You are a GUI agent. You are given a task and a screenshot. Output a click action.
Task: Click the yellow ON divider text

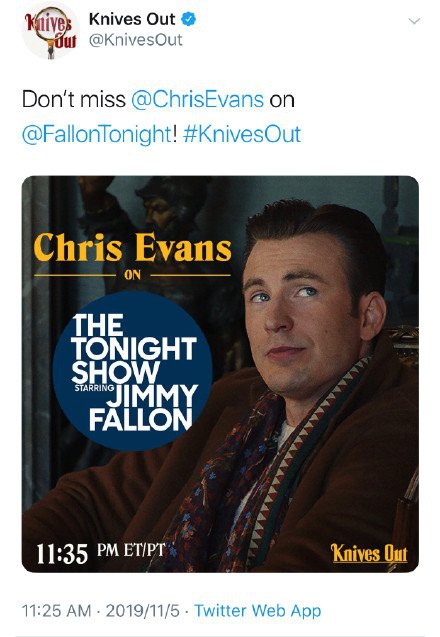tap(132, 275)
